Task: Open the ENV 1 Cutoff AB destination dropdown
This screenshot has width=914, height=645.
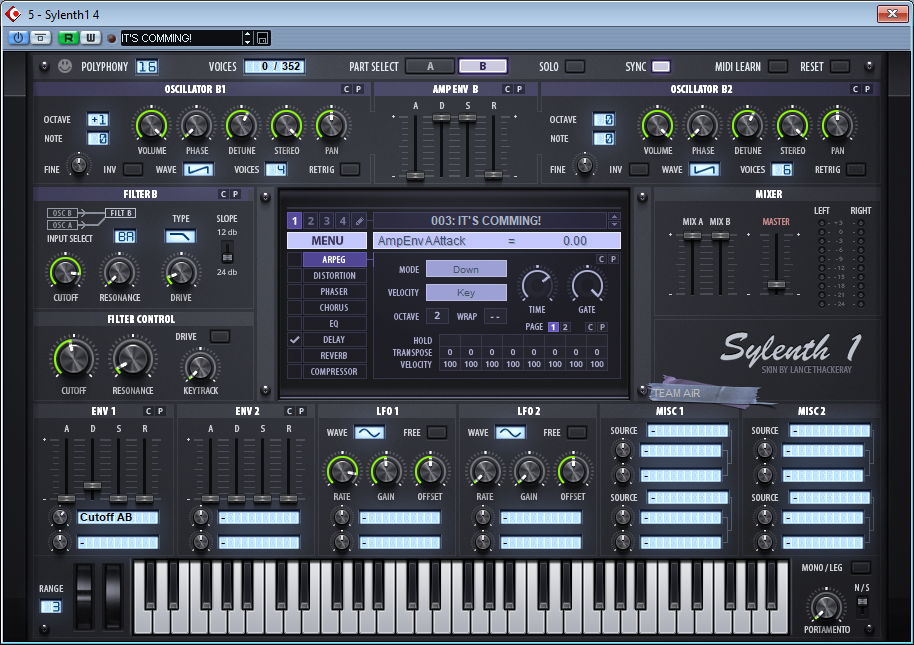Action: (x=119, y=518)
